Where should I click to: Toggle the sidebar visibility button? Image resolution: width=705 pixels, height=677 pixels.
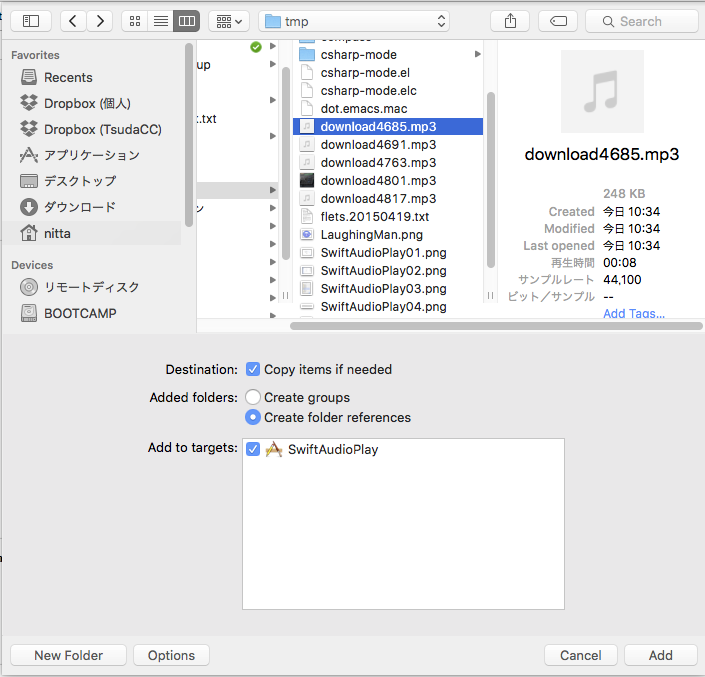[31, 21]
